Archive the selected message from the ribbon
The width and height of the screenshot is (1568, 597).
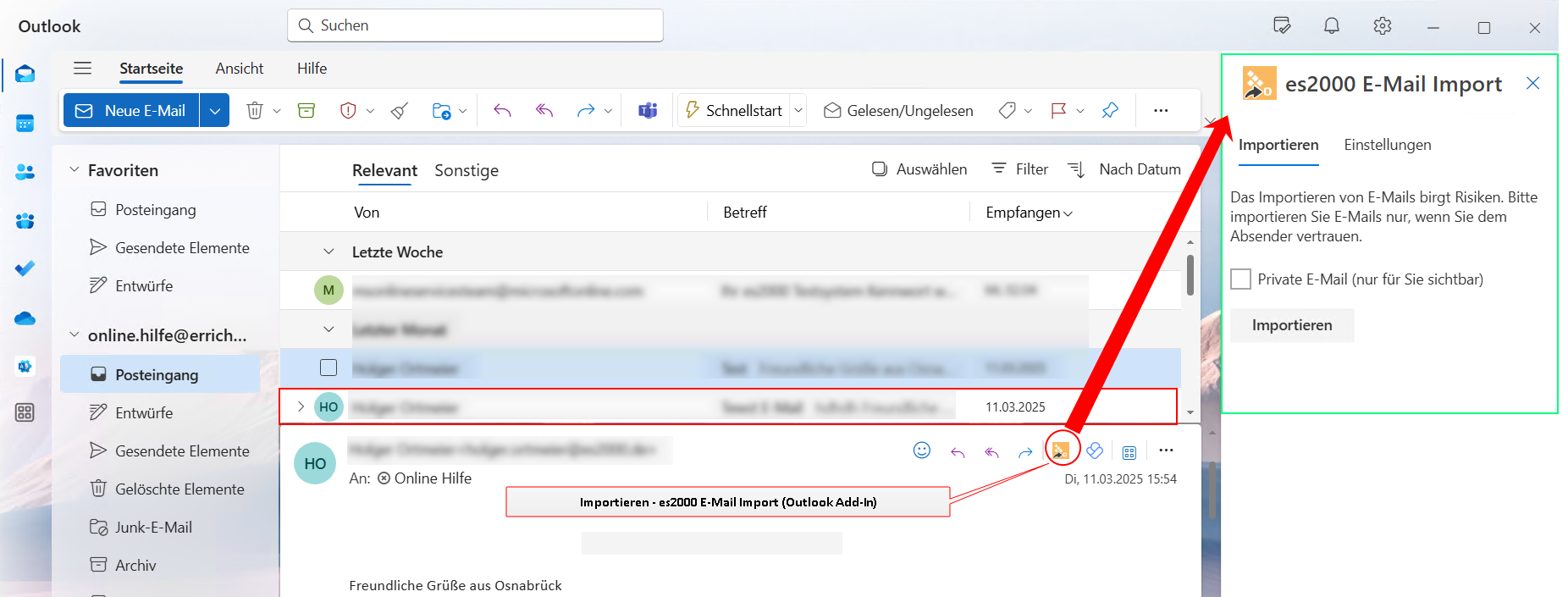tap(306, 111)
